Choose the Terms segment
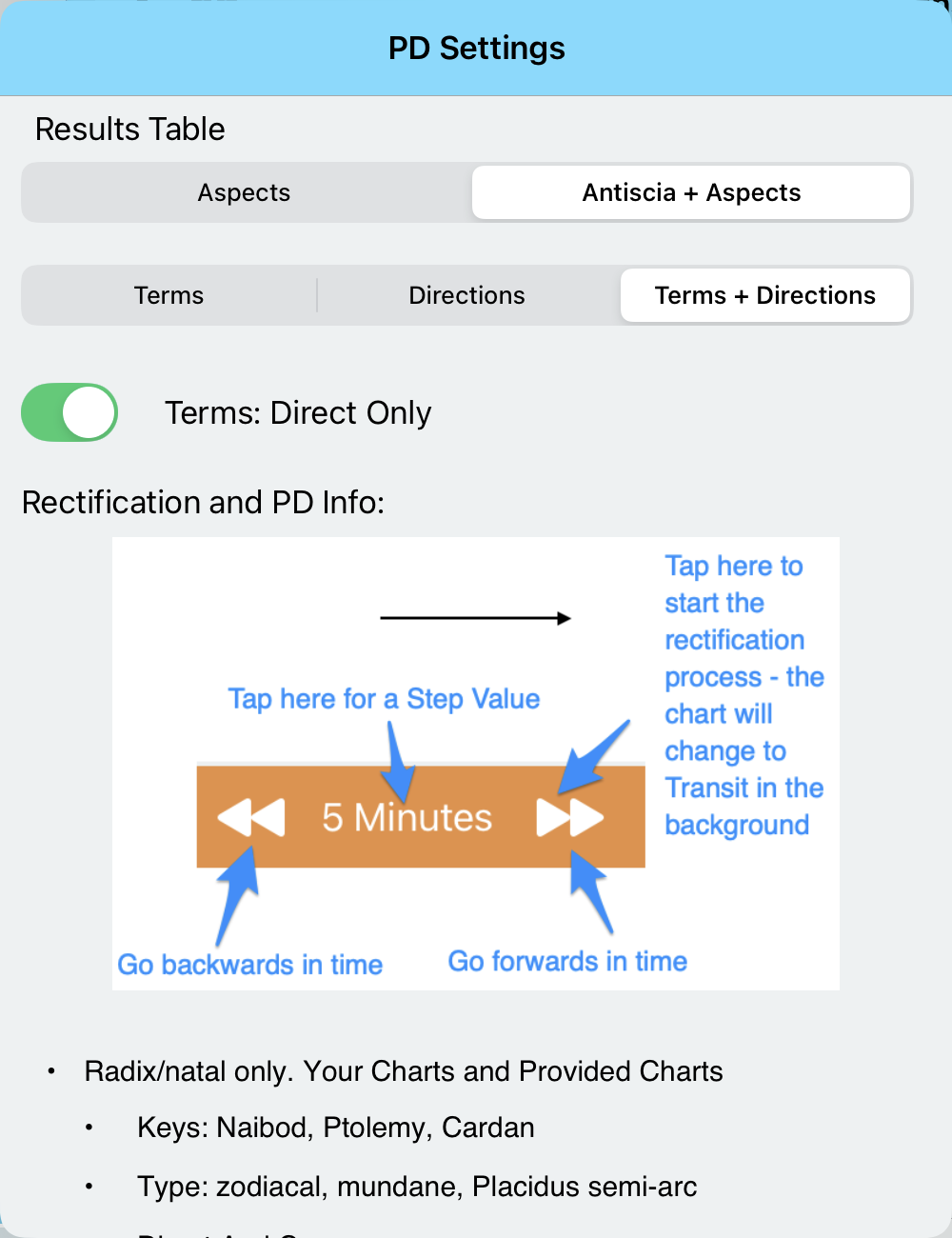 click(x=169, y=295)
